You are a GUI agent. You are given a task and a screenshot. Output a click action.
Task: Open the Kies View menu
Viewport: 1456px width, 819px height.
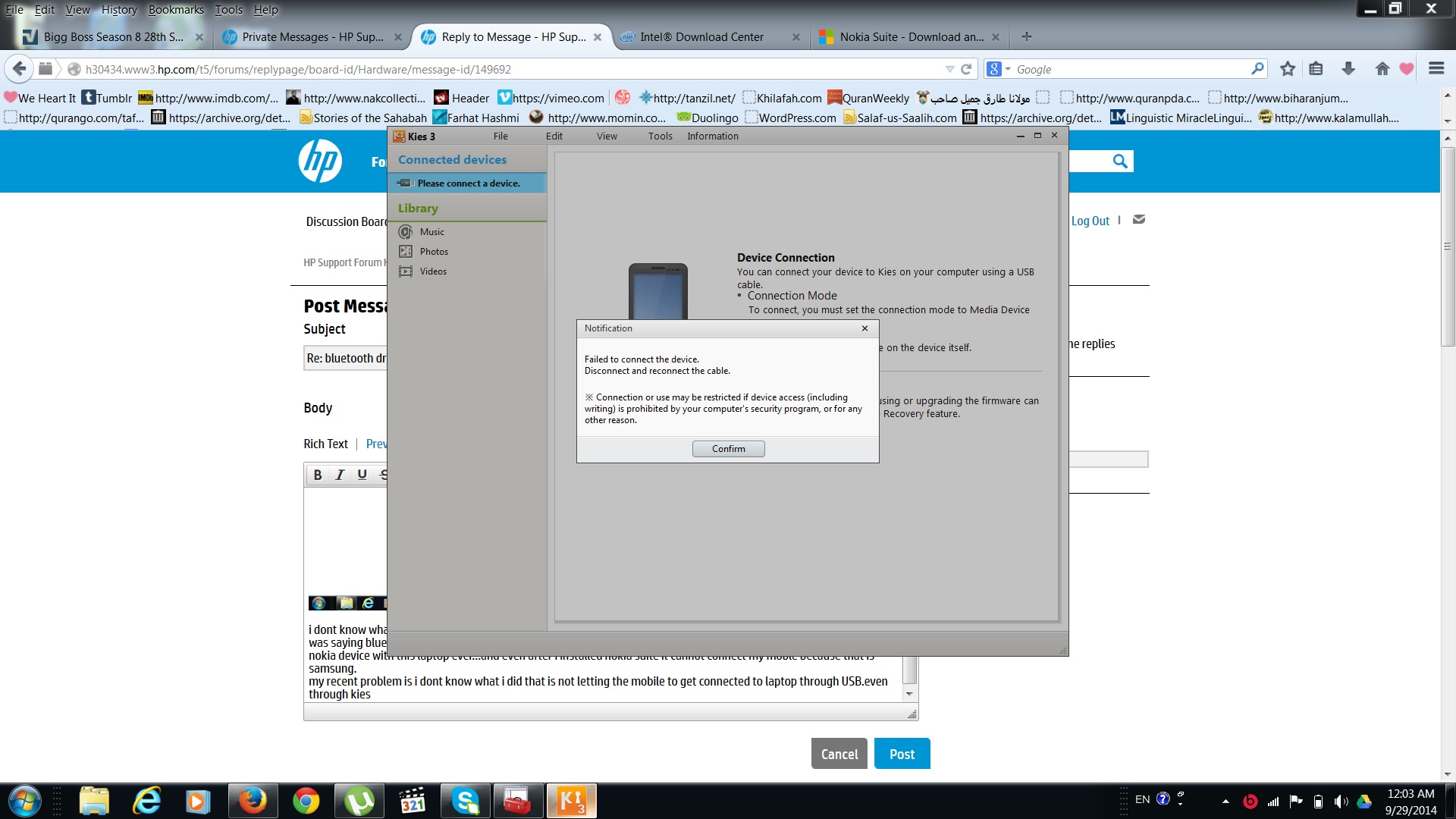coord(607,136)
